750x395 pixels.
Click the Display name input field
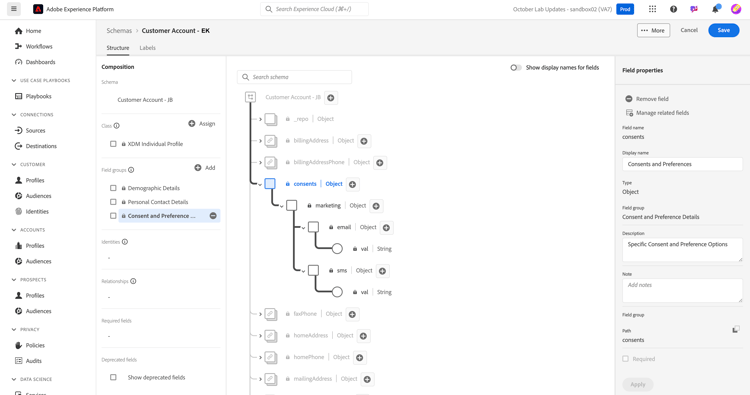tap(683, 164)
